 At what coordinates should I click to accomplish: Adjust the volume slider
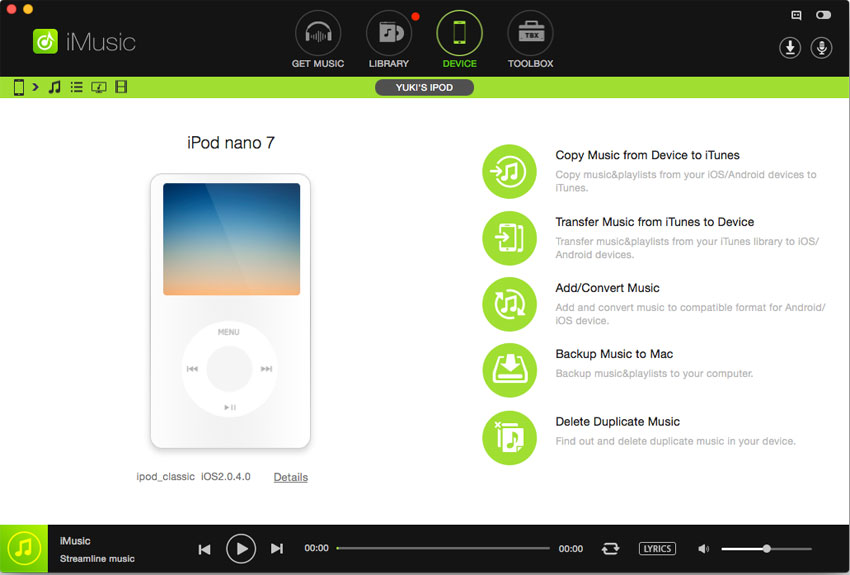tap(767, 548)
